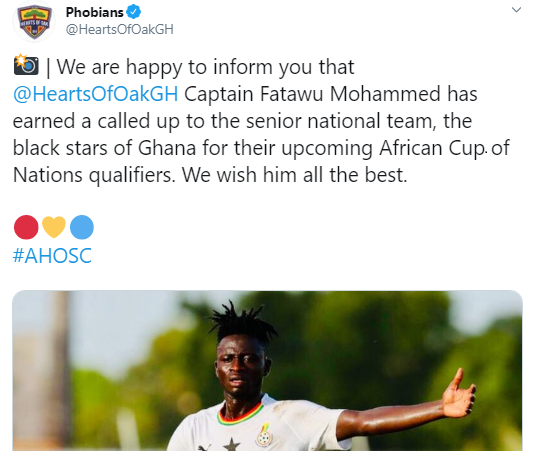Viewport: 537px width, 451px height.
Task: Open the #AHOSC hashtag
Action: pyautogui.click(x=52, y=255)
